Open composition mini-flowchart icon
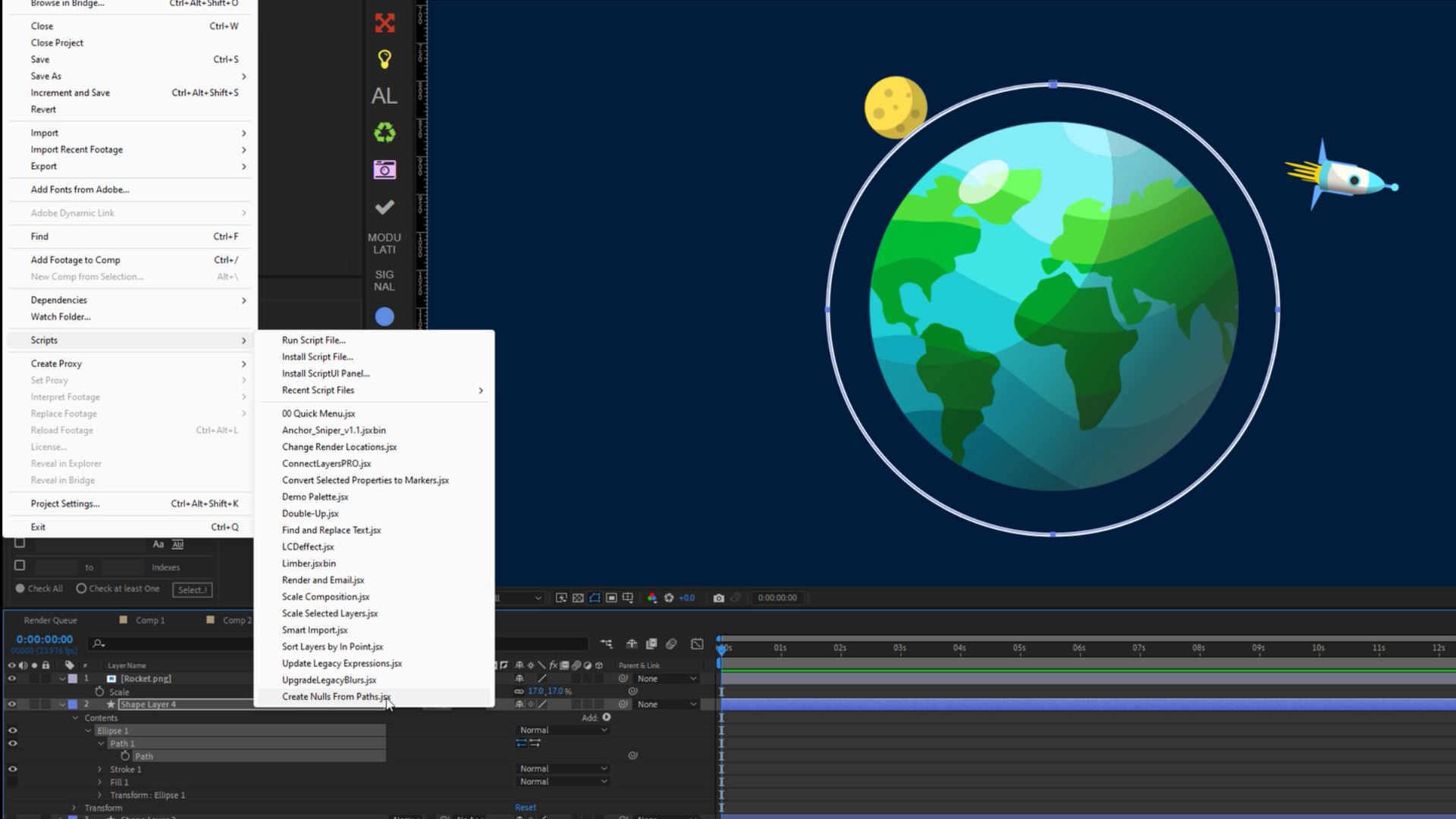1456x819 pixels. (x=606, y=644)
